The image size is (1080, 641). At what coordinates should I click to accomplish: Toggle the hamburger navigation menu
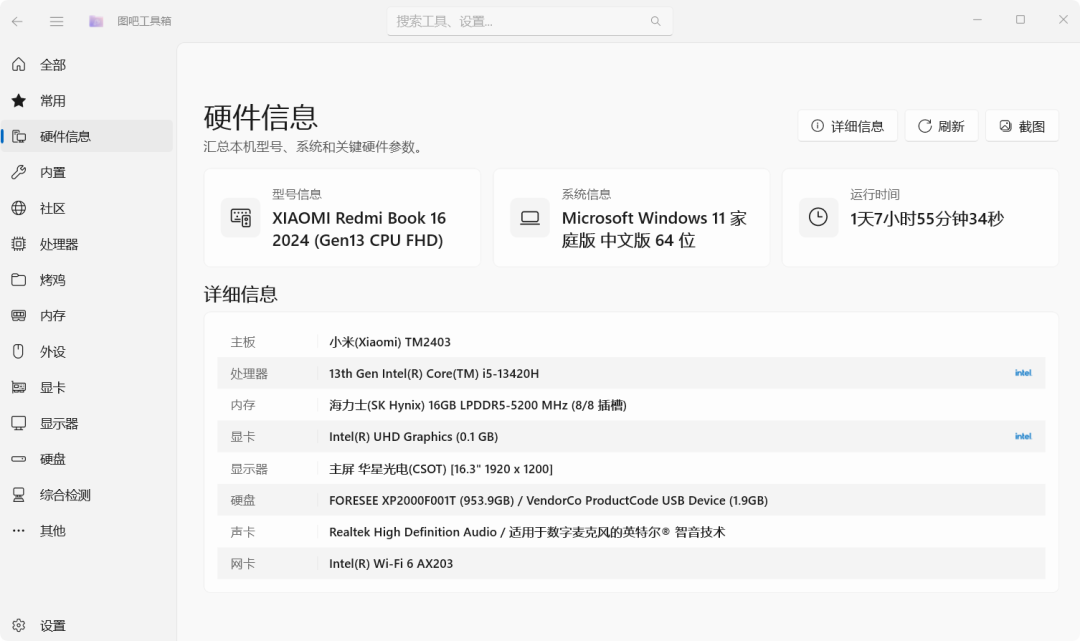[x=56, y=21]
